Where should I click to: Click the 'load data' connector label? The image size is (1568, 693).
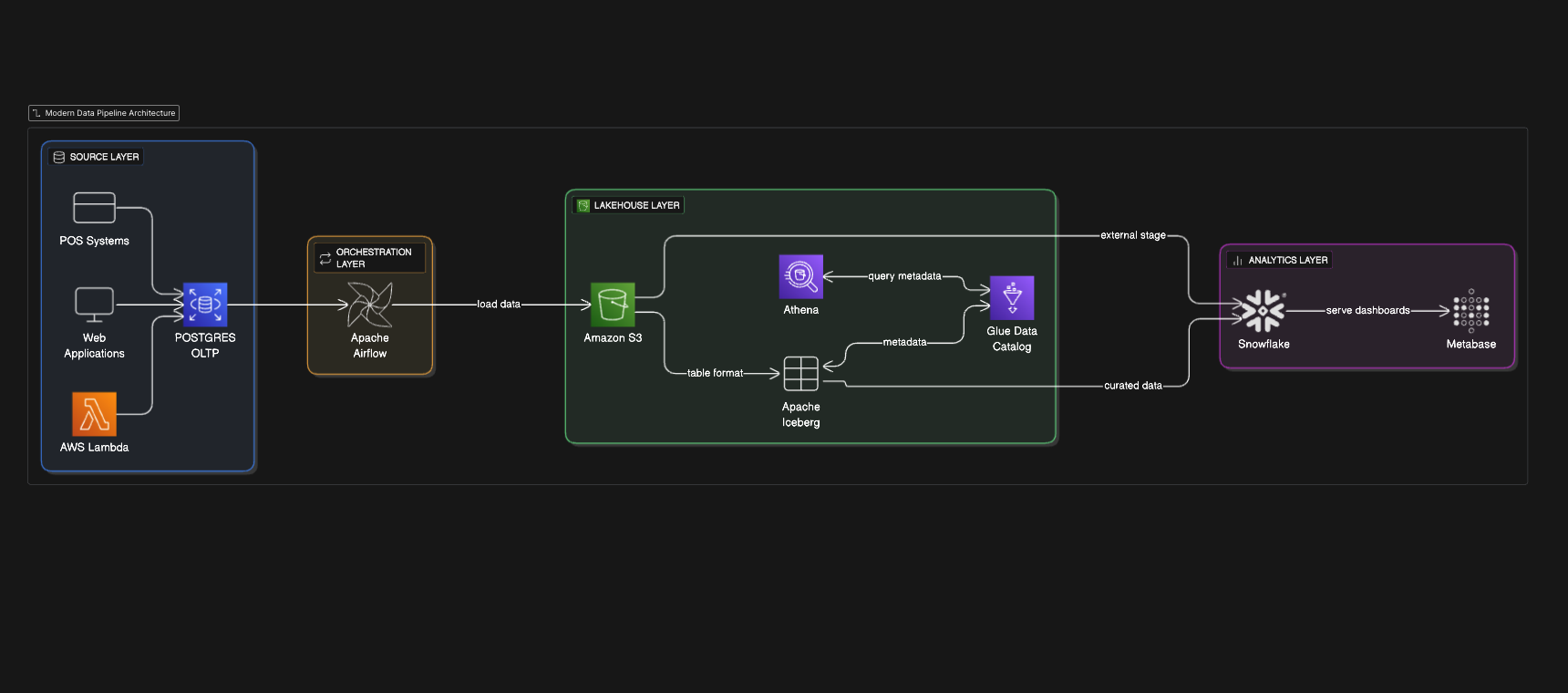pyautogui.click(x=499, y=305)
